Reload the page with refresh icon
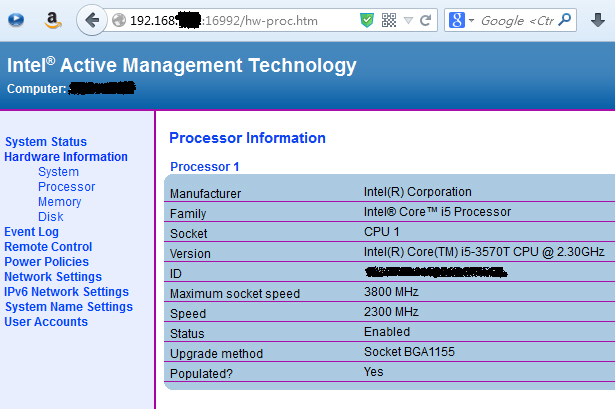 [x=426, y=20]
